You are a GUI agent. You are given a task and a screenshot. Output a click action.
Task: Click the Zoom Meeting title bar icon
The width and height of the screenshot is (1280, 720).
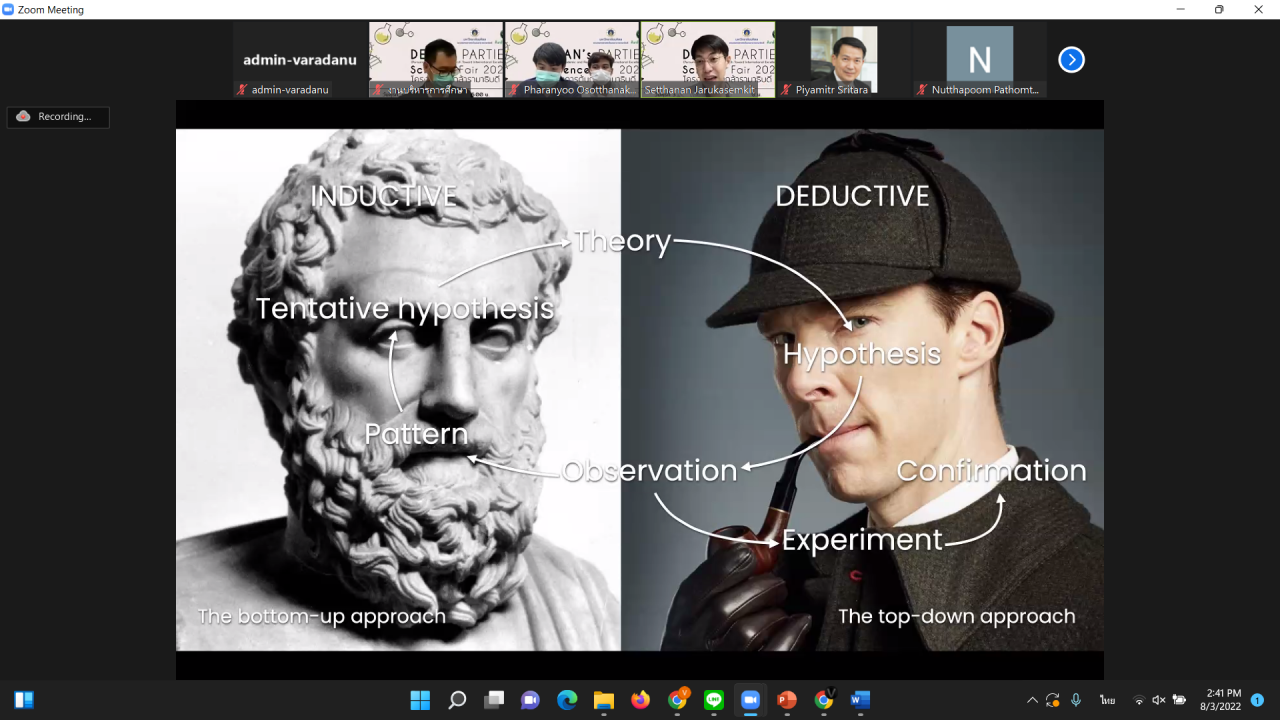tap(9, 9)
